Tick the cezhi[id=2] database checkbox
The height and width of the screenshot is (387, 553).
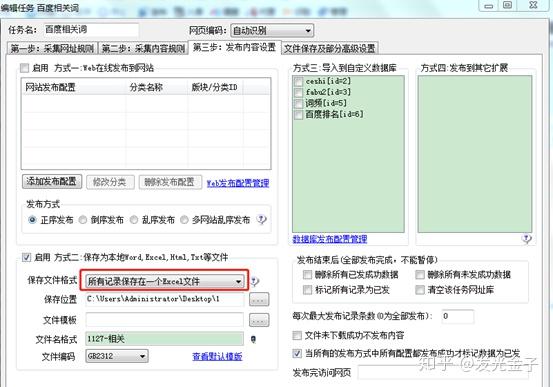(x=299, y=81)
